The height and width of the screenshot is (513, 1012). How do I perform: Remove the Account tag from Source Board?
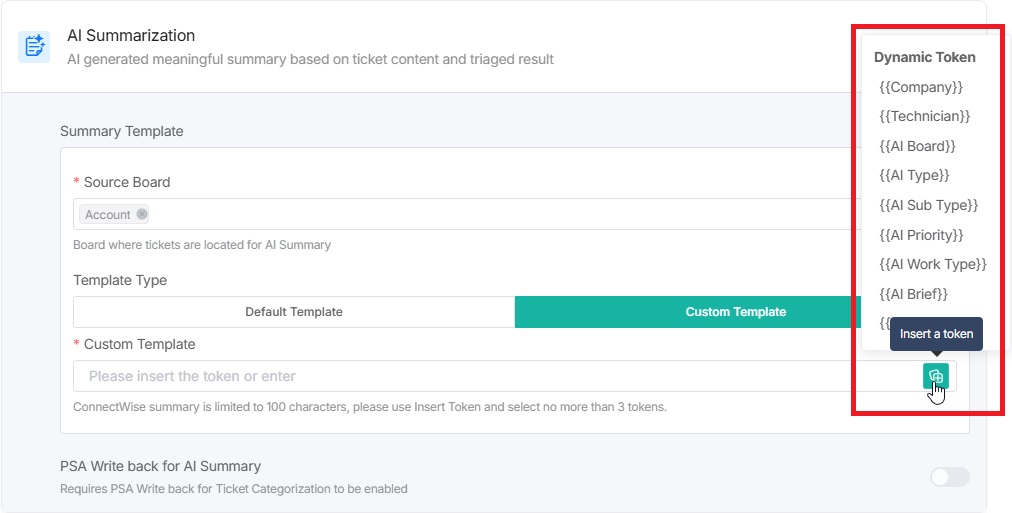click(142, 214)
